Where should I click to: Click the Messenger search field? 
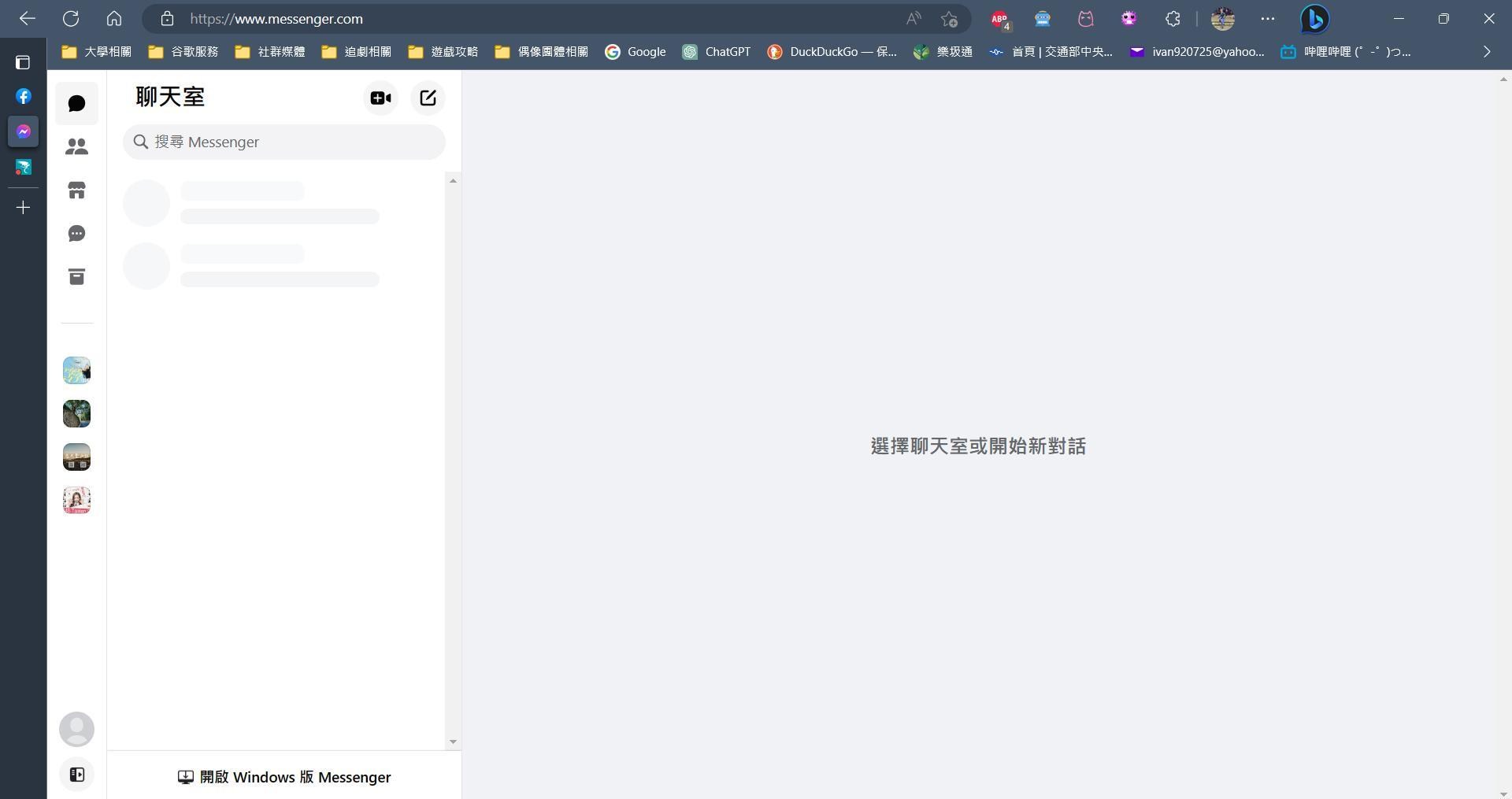click(283, 142)
